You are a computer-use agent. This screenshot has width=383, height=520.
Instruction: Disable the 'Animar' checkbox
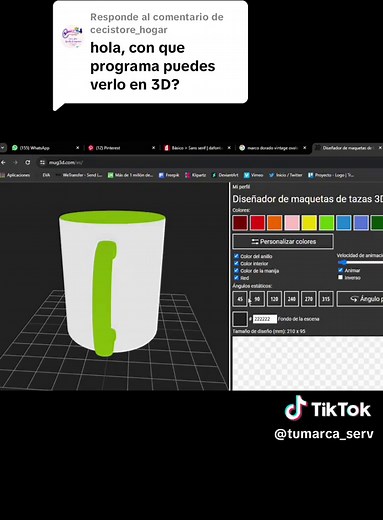coord(340,270)
